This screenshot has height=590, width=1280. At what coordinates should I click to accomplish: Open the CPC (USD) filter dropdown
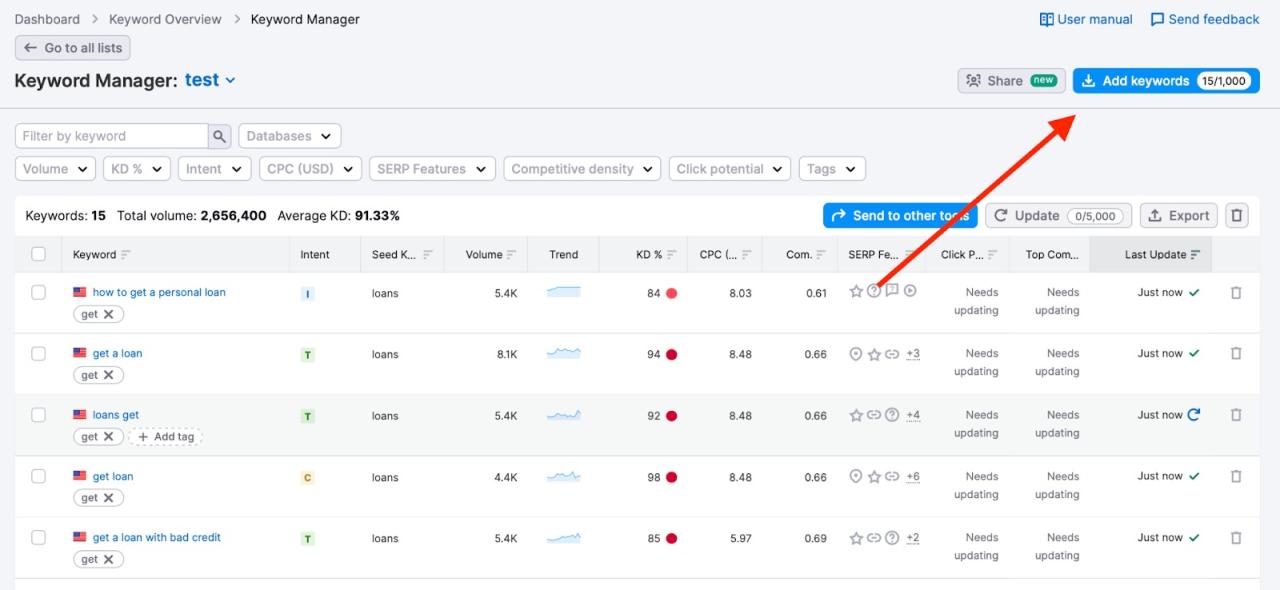tap(310, 169)
